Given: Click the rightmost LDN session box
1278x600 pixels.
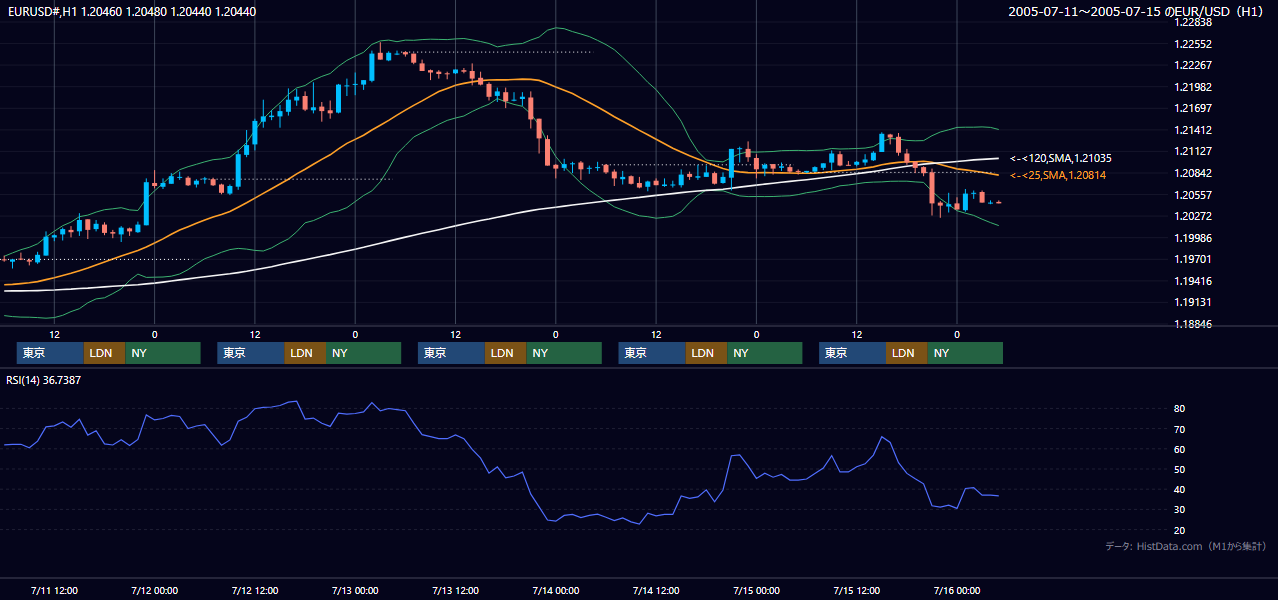Looking at the screenshot, I should click(906, 353).
